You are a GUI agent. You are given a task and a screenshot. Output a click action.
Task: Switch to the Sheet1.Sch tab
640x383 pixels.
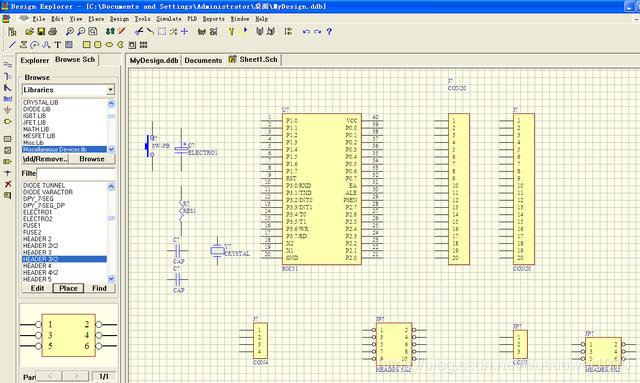[253, 60]
